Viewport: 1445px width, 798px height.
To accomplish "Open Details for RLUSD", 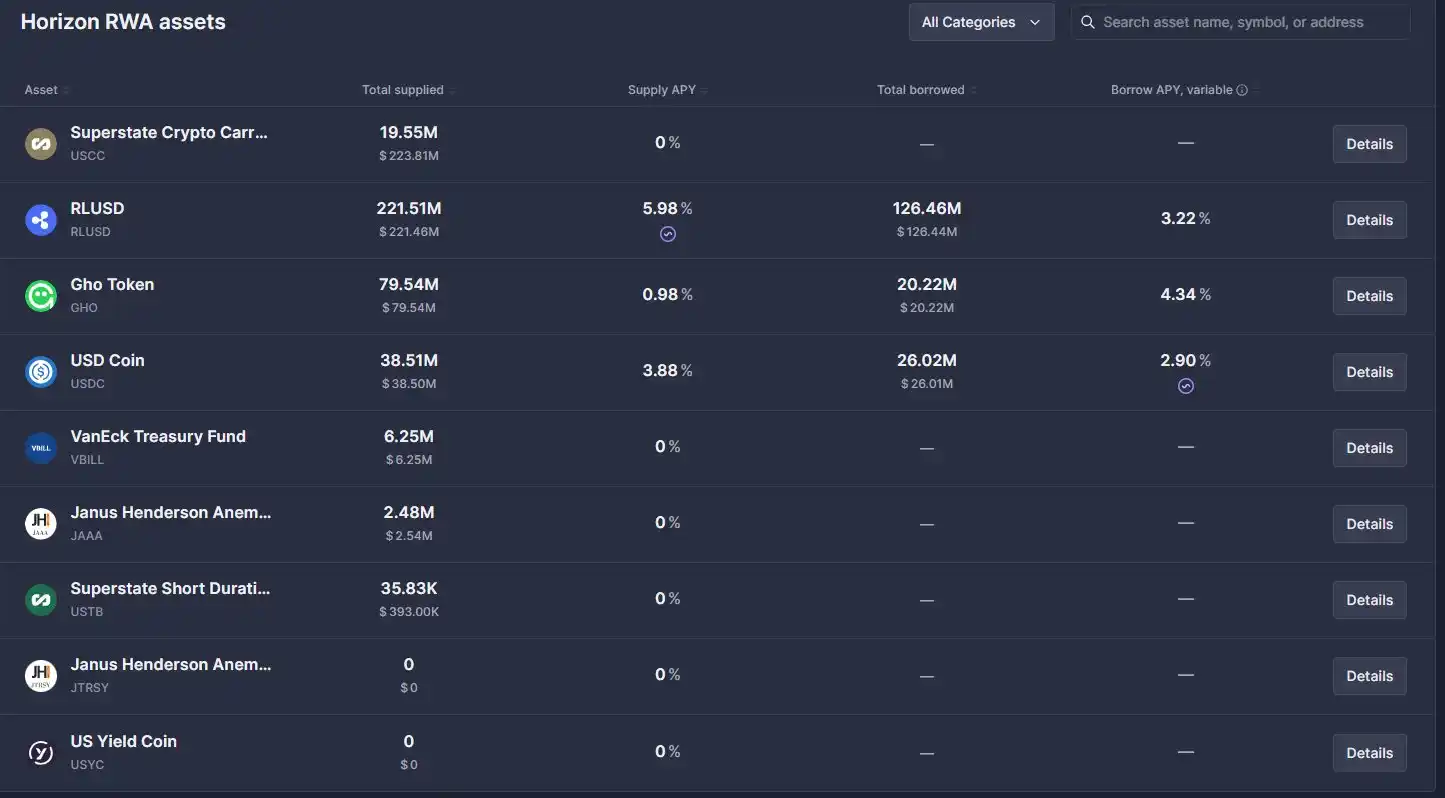I will click(1369, 217).
